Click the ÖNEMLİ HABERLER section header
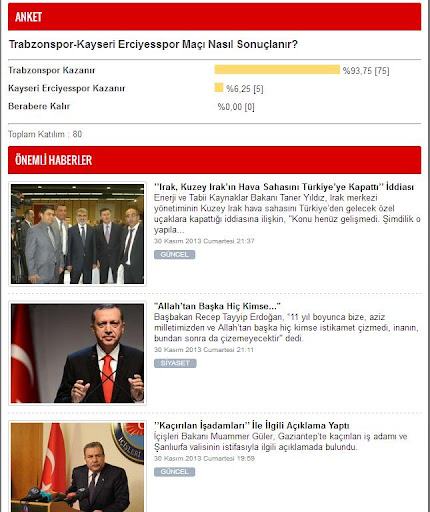 pyautogui.click(x=214, y=160)
